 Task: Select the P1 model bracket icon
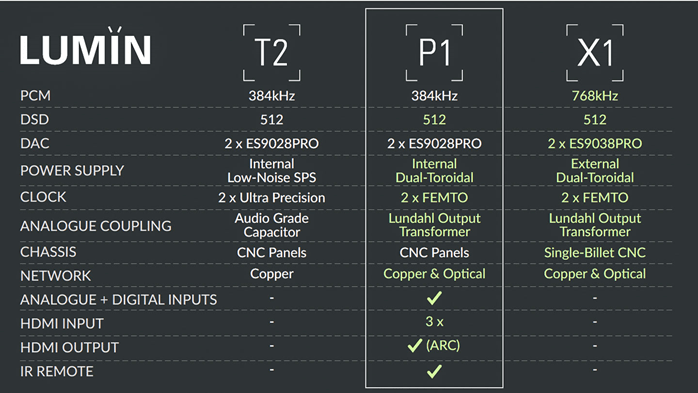pyautogui.click(x=434, y=53)
